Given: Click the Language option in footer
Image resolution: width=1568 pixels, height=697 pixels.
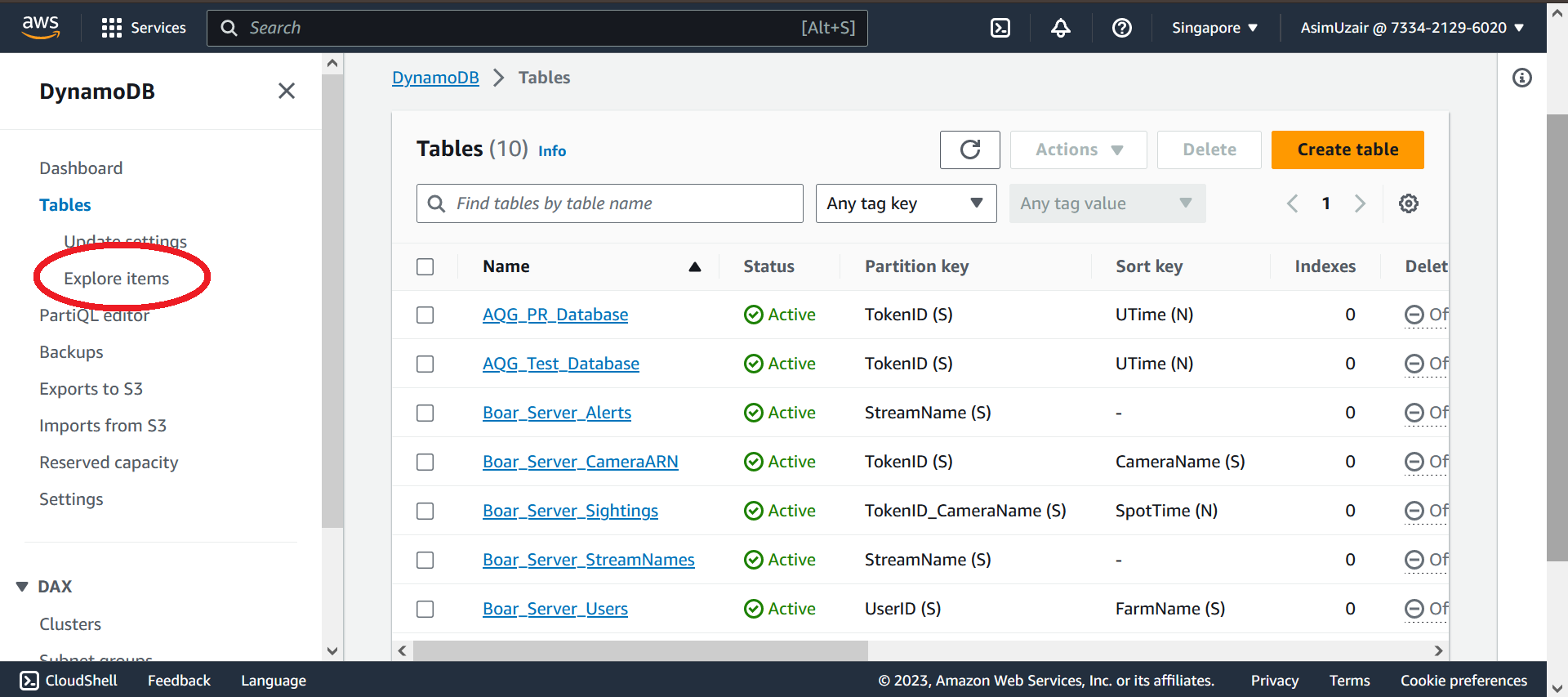Looking at the screenshot, I should tap(274, 681).
